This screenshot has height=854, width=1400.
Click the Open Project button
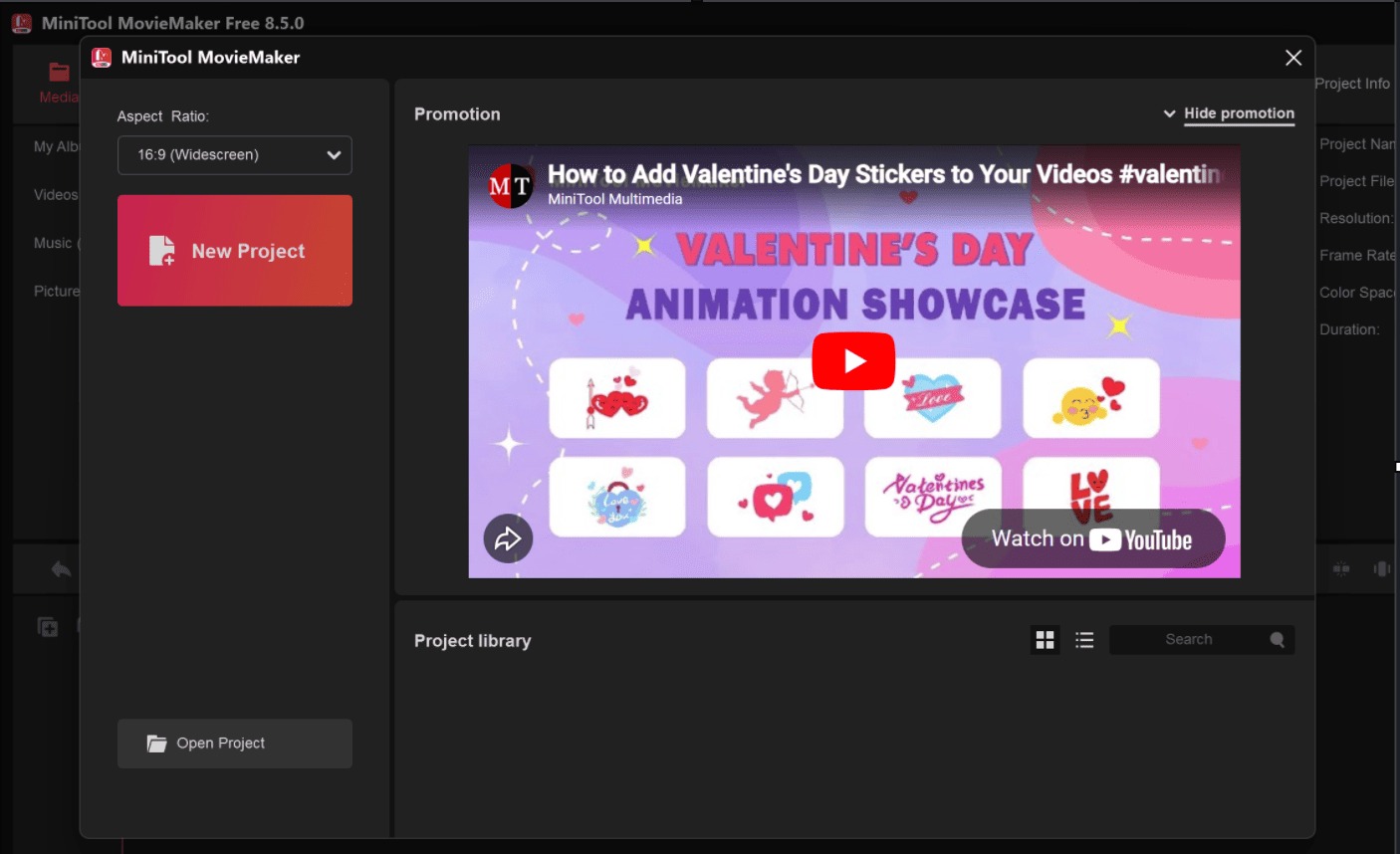(235, 744)
